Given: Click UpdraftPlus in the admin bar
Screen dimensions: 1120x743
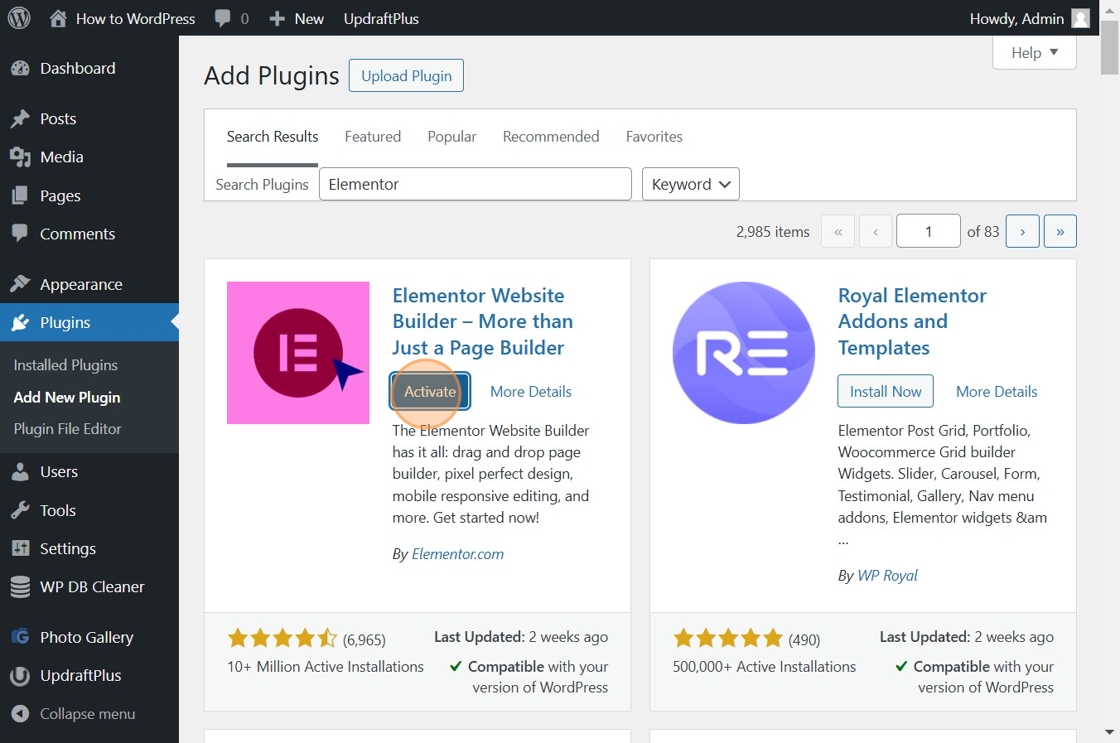Looking at the screenshot, I should 381,19.
